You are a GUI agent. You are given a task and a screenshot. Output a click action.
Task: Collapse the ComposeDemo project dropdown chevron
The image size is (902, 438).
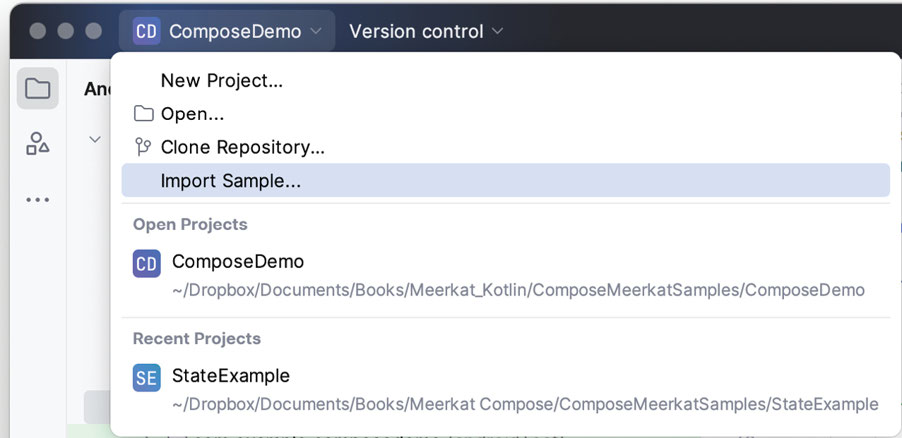click(316, 31)
